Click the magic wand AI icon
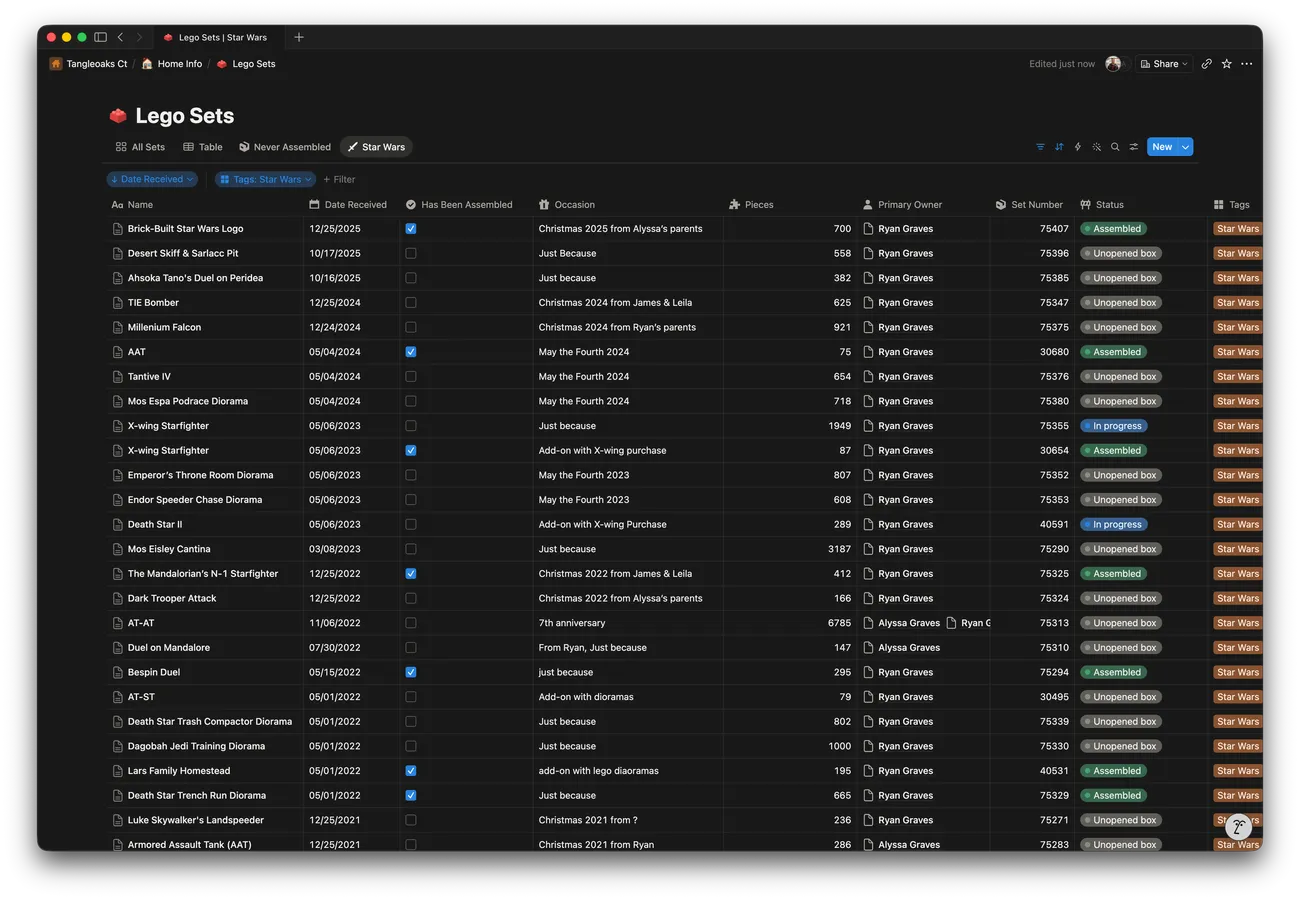Viewport: 1300px width, 900px height. [1097, 147]
